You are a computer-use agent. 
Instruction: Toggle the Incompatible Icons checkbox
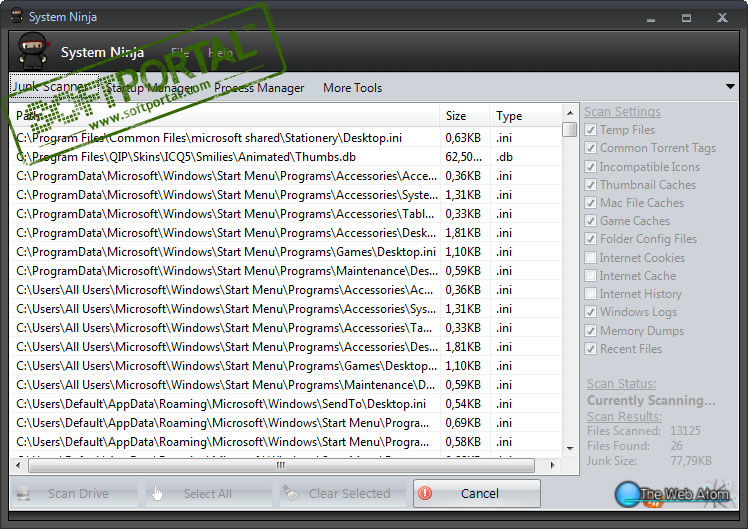coord(591,166)
